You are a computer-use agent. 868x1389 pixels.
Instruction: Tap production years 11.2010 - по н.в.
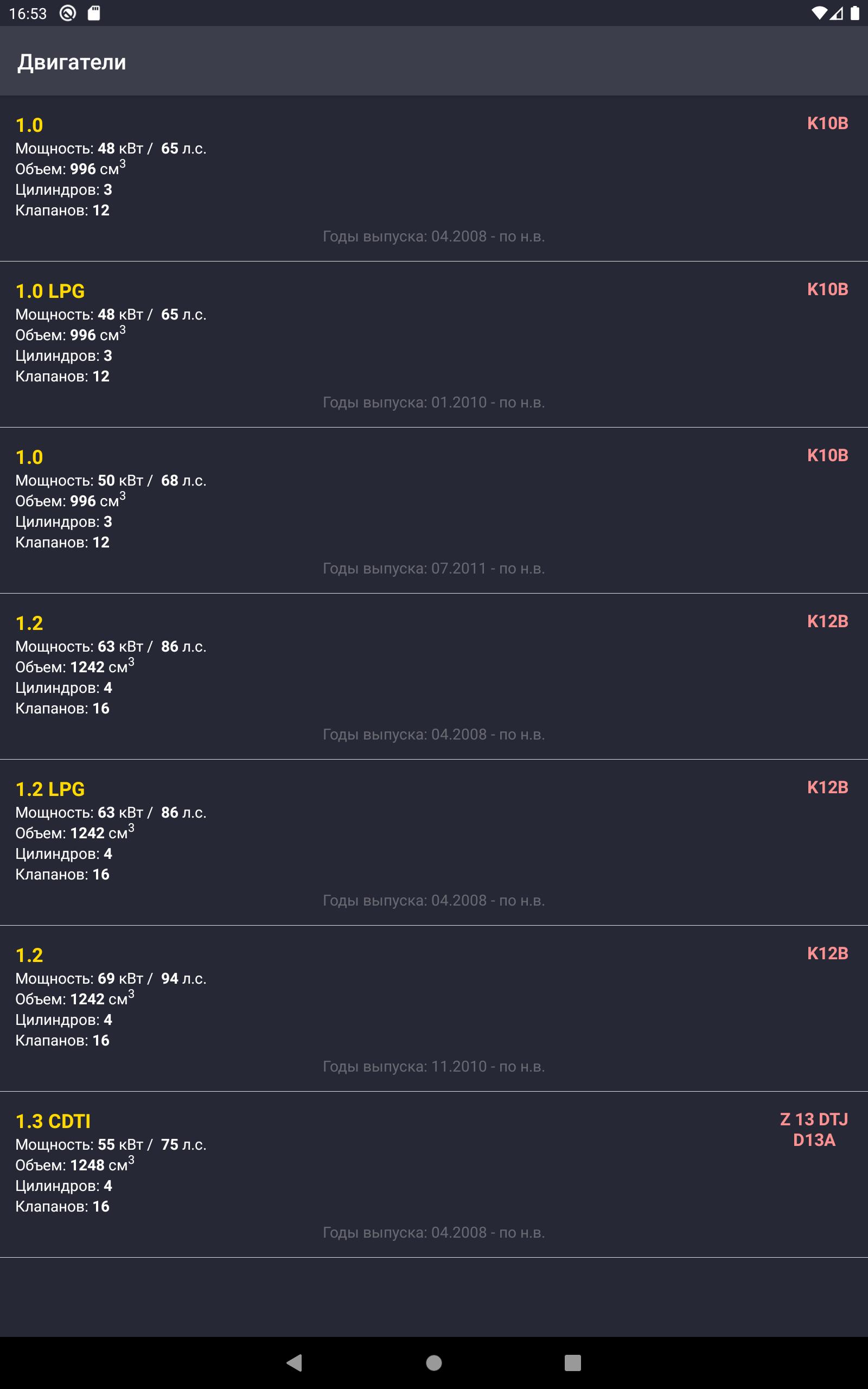[x=434, y=1066]
